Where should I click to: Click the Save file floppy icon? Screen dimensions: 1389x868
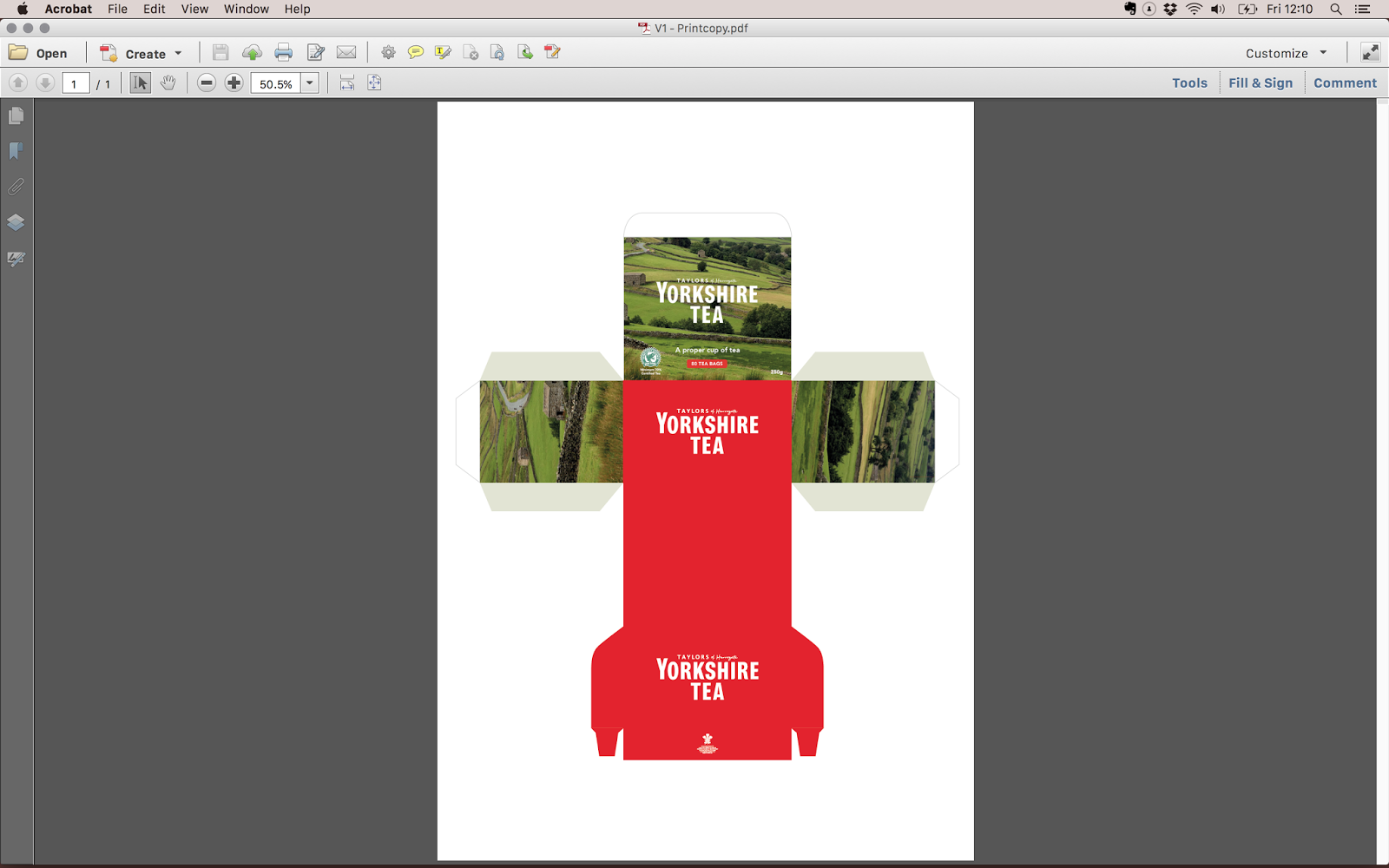(x=221, y=53)
